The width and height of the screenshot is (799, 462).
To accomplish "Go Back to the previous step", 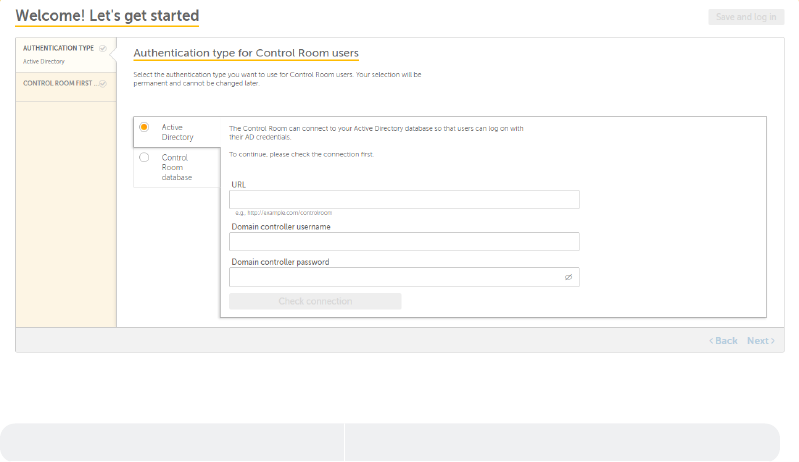I will [x=724, y=341].
